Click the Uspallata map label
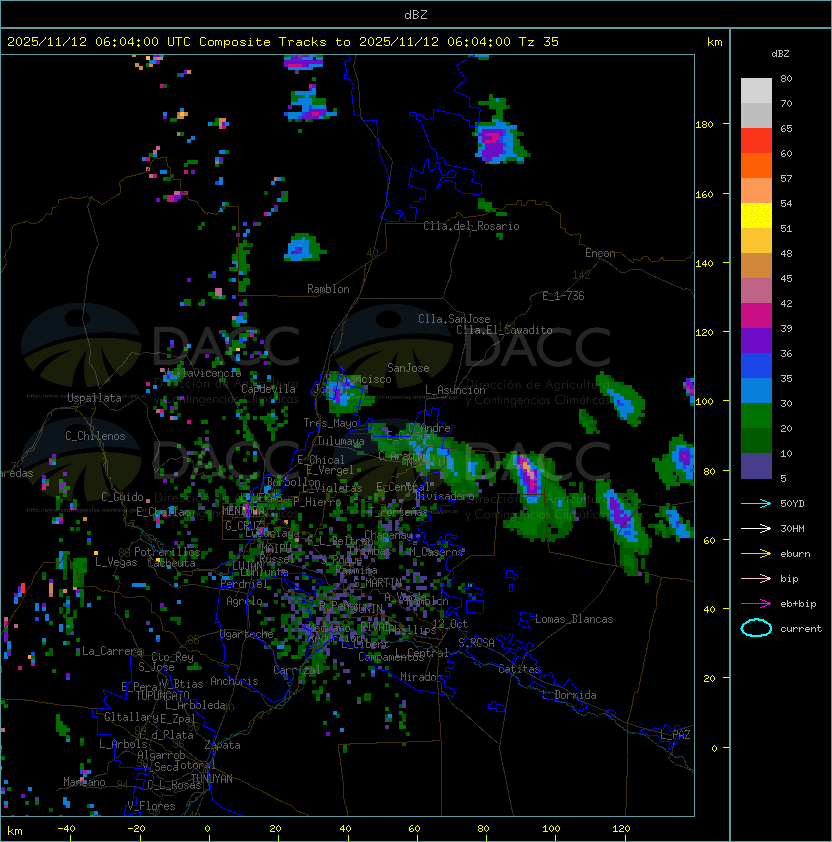This screenshot has width=832, height=842. click(94, 398)
